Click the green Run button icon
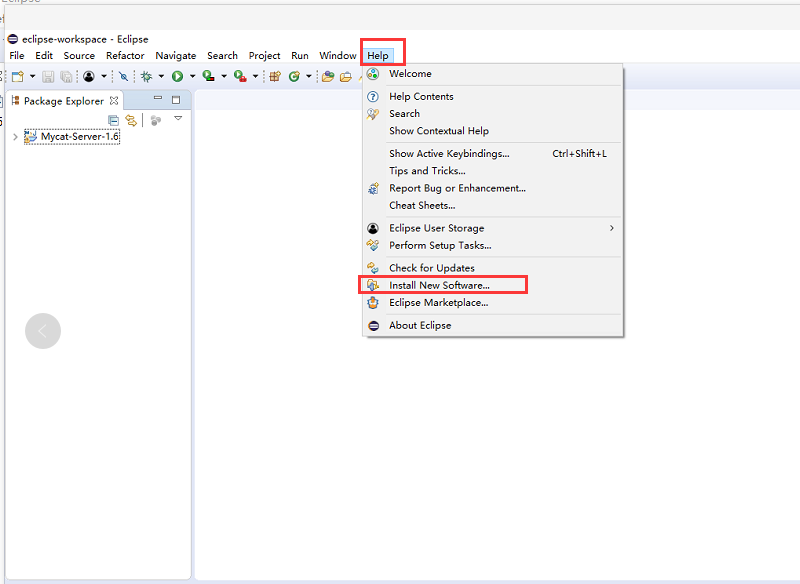800x584 pixels. pos(178,77)
